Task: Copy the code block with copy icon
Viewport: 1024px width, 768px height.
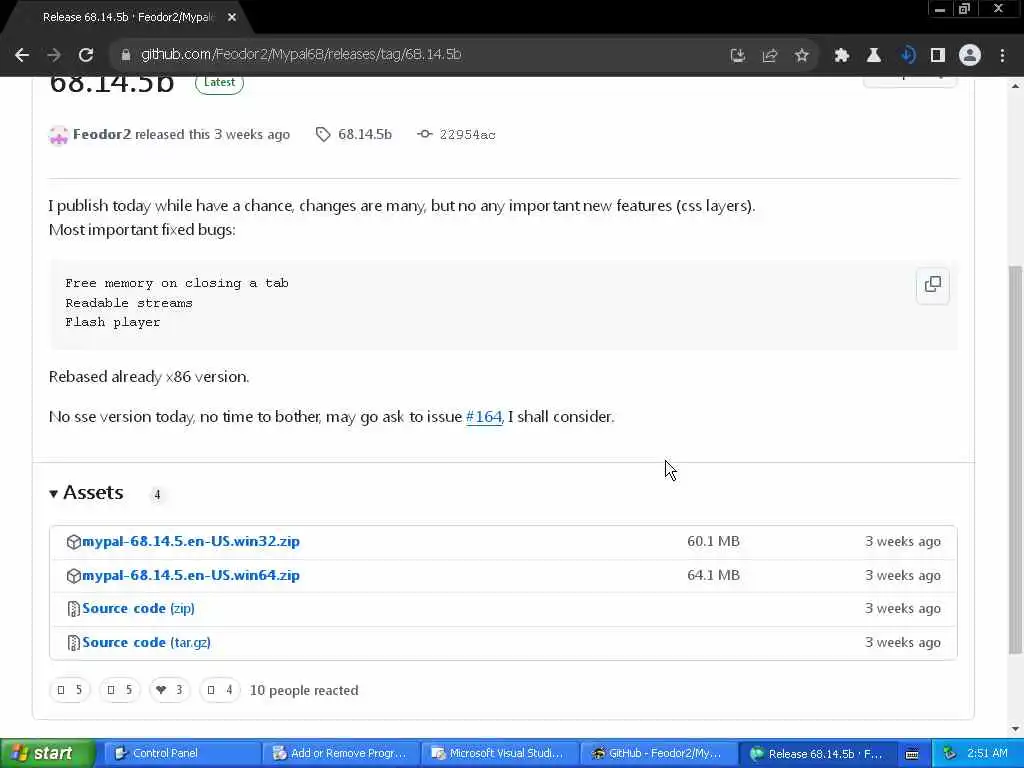Action: [x=933, y=284]
